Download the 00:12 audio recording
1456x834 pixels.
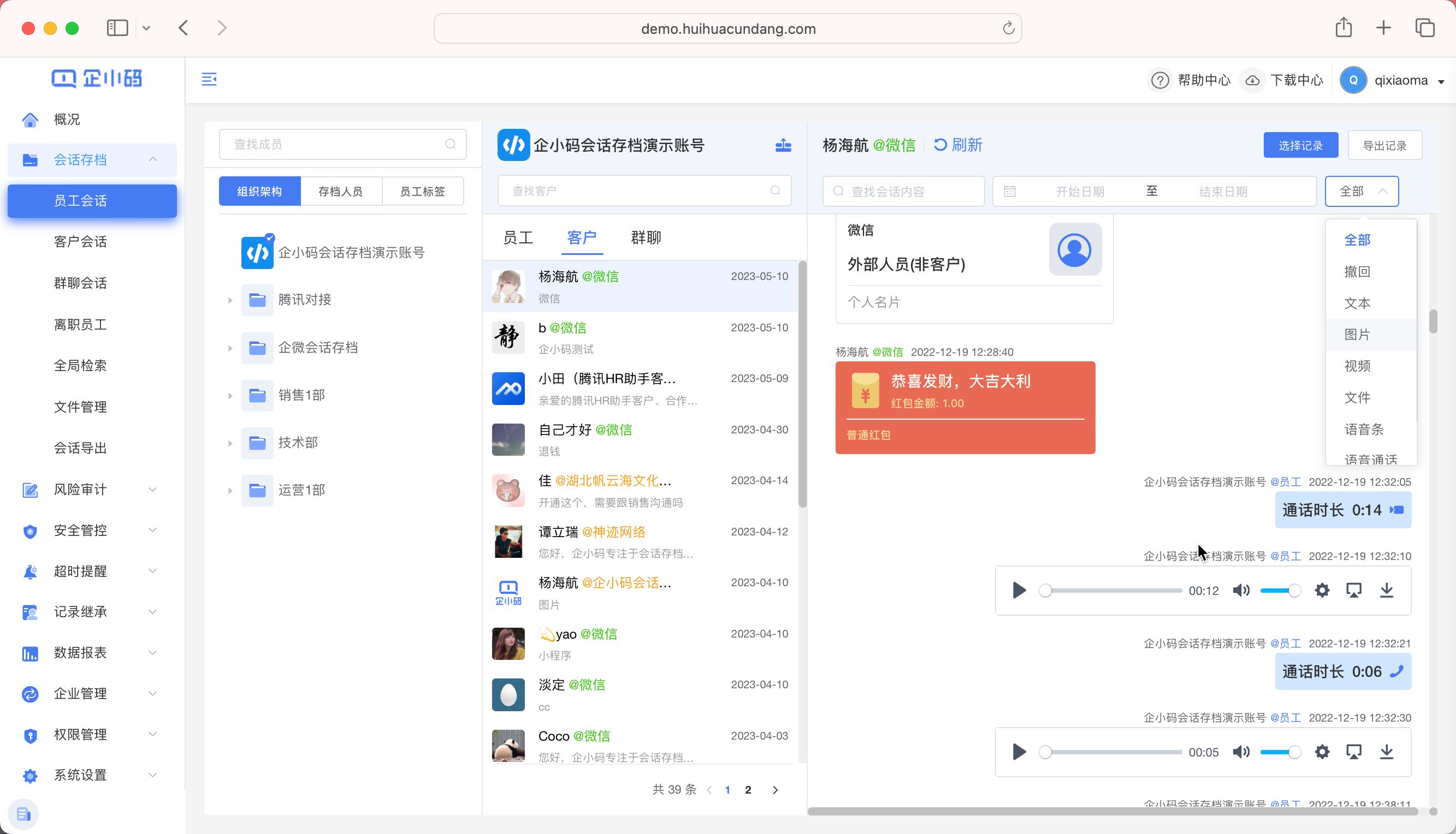point(1387,591)
